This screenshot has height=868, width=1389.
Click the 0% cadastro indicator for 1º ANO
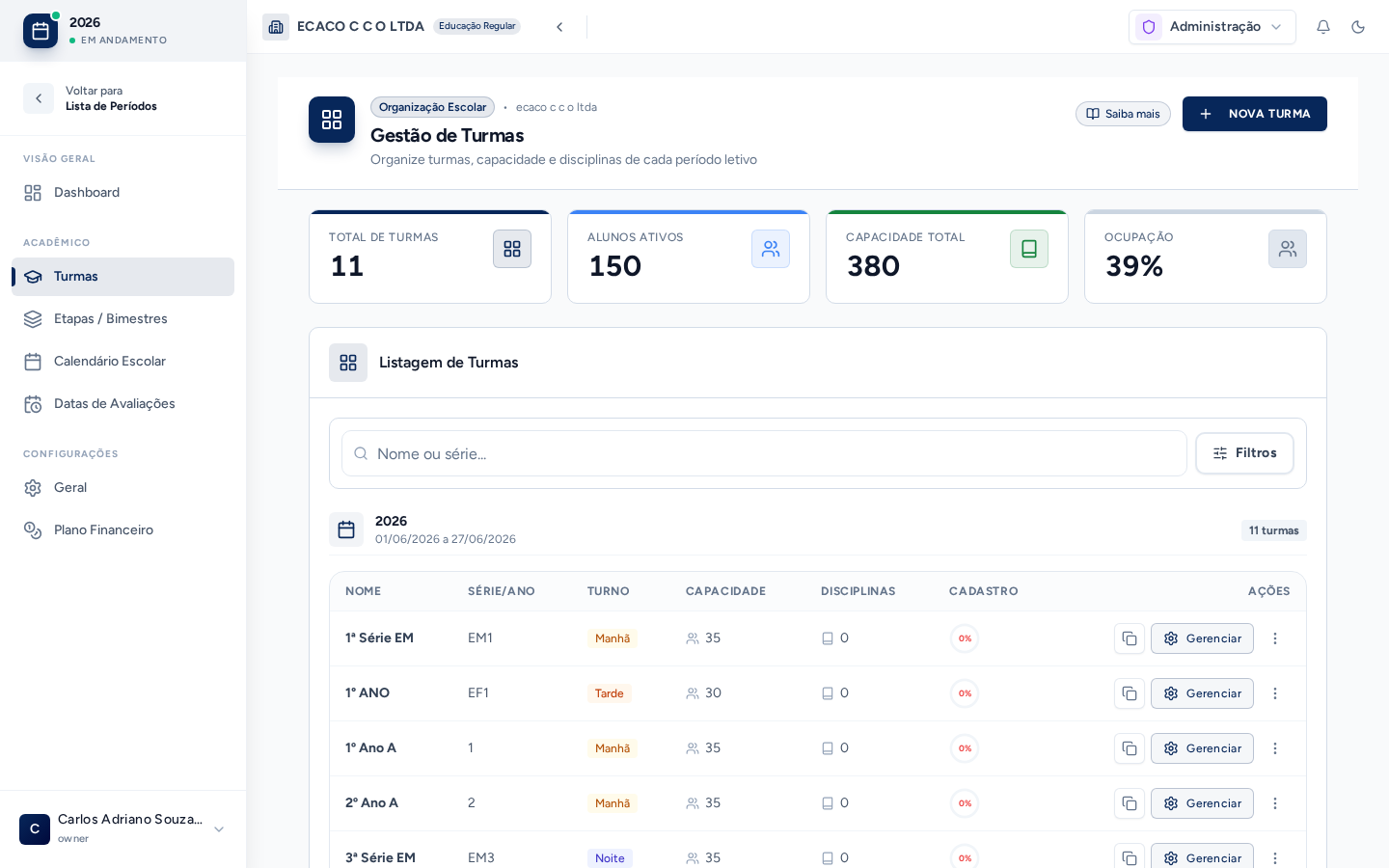(x=965, y=693)
